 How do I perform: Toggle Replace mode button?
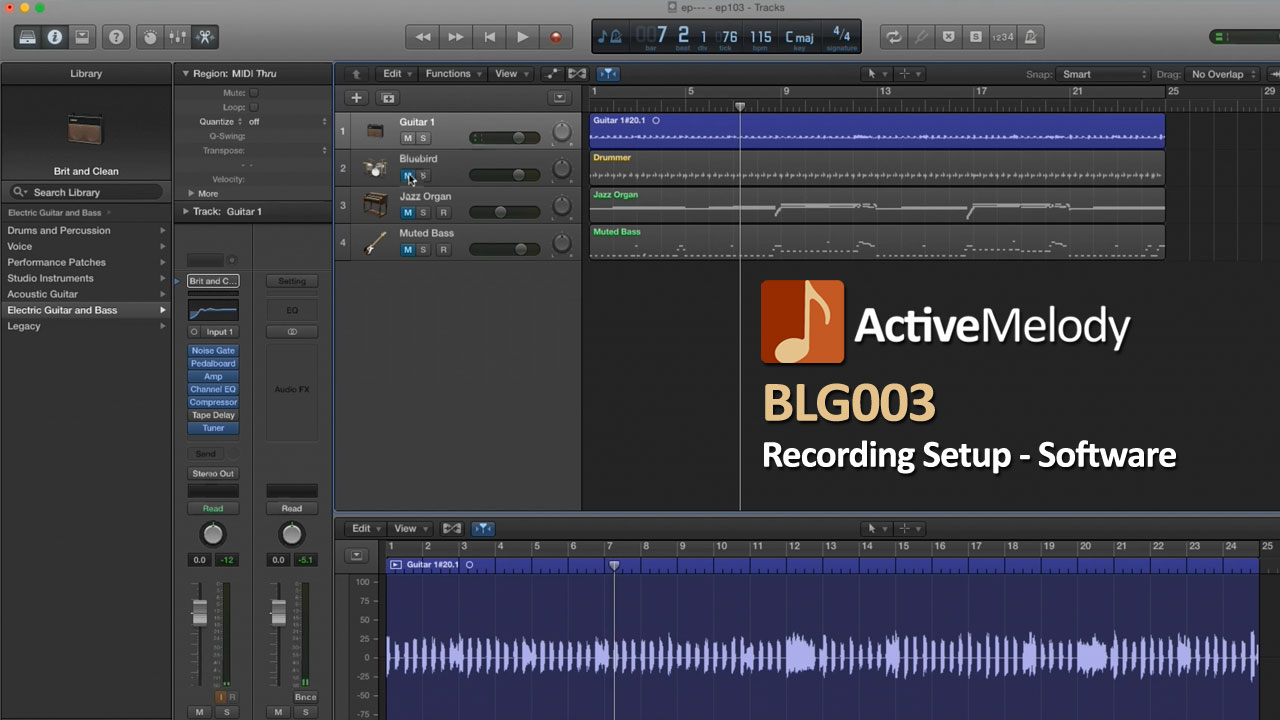click(x=948, y=37)
